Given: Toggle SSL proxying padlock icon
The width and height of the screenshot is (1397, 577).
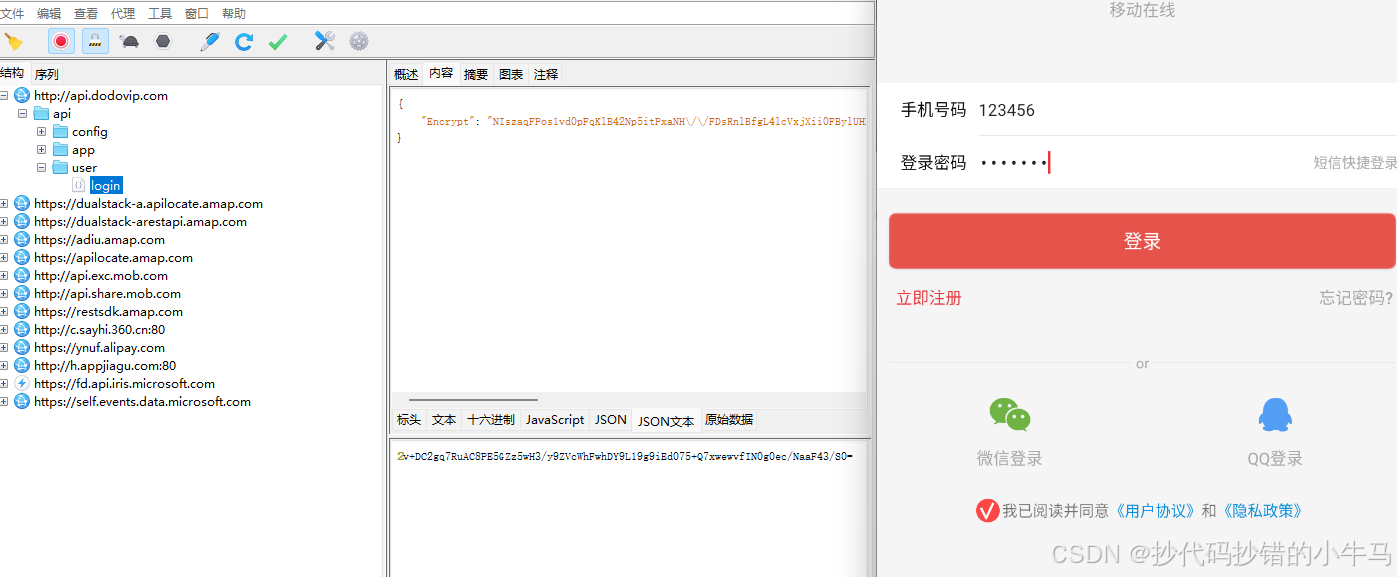Looking at the screenshot, I should tap(95, 41).
